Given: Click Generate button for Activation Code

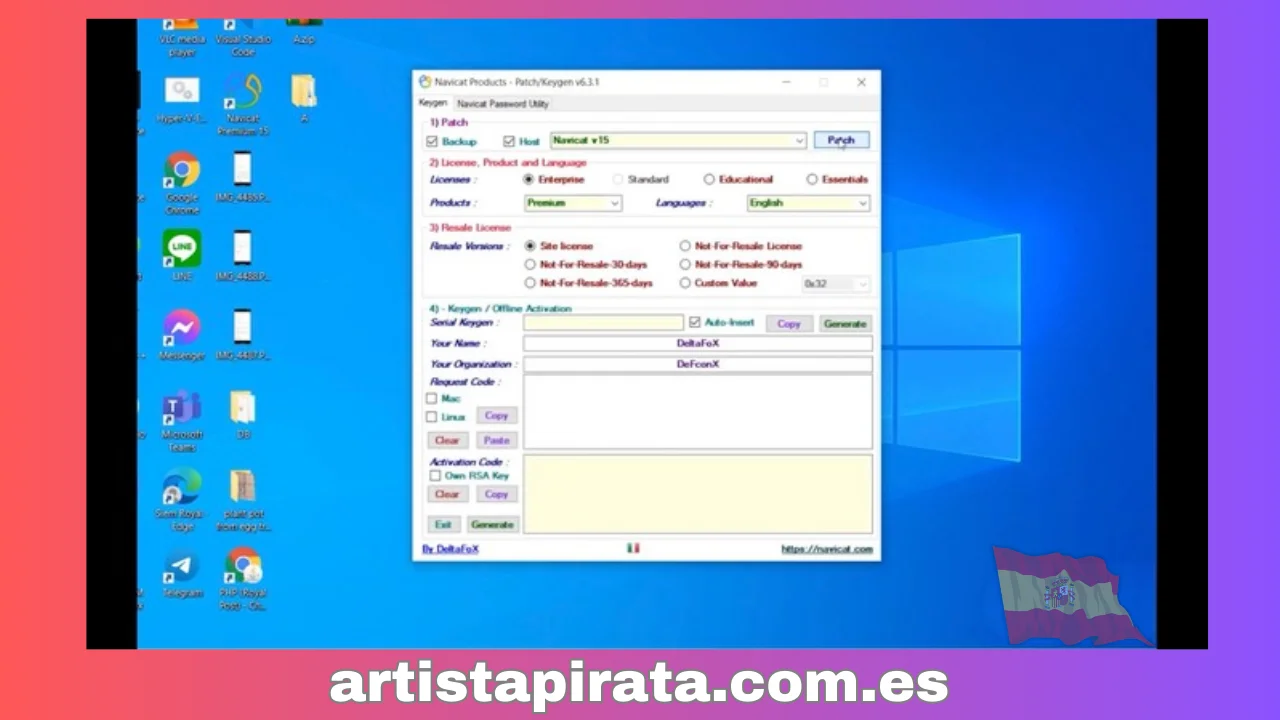Looking at the screenshot, I should (x=492, y=524).
